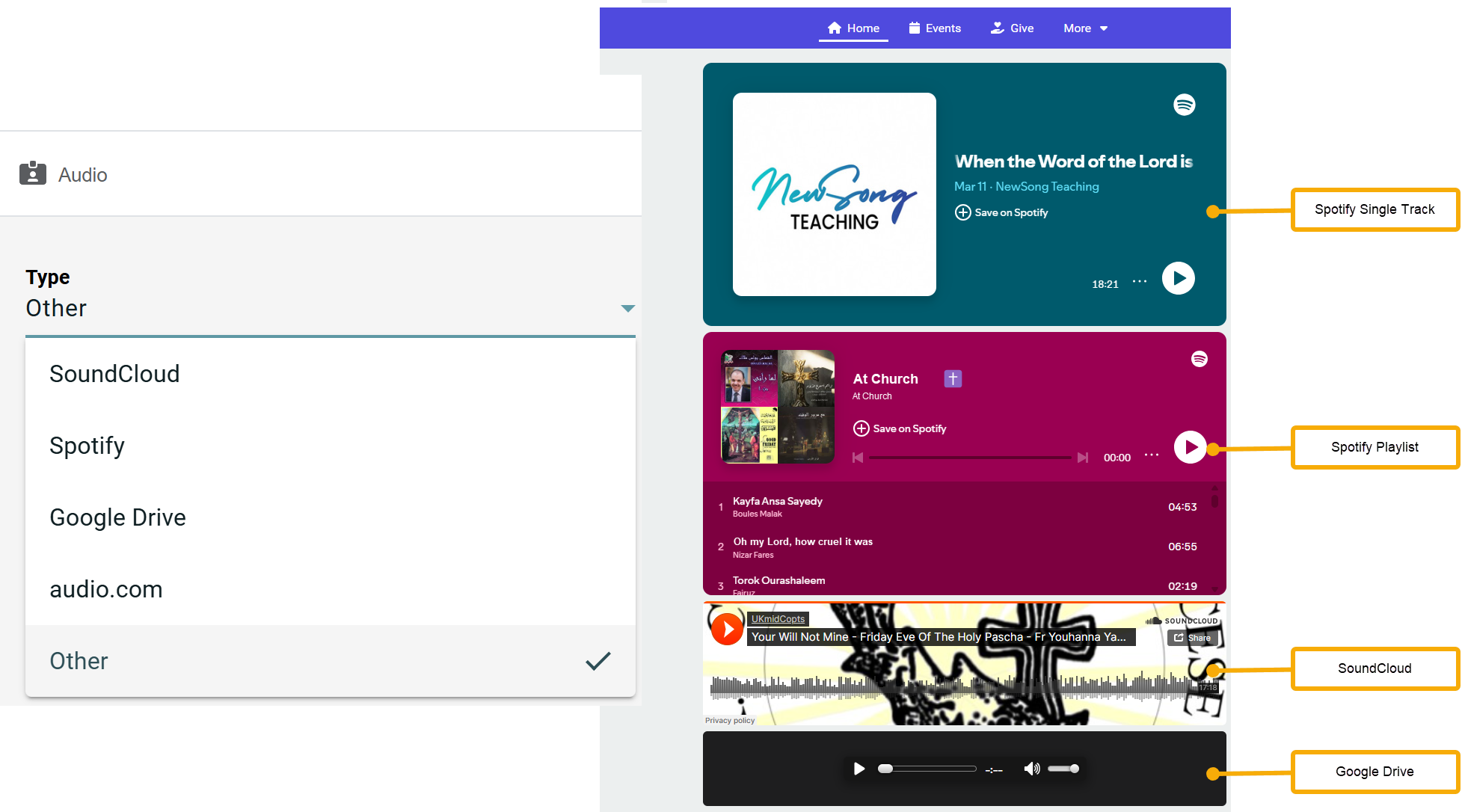Image resolution: width=1462 pixels, height=812 pixels.
Task: Open SoundCloud Privacy policy link
Action: 730,721
